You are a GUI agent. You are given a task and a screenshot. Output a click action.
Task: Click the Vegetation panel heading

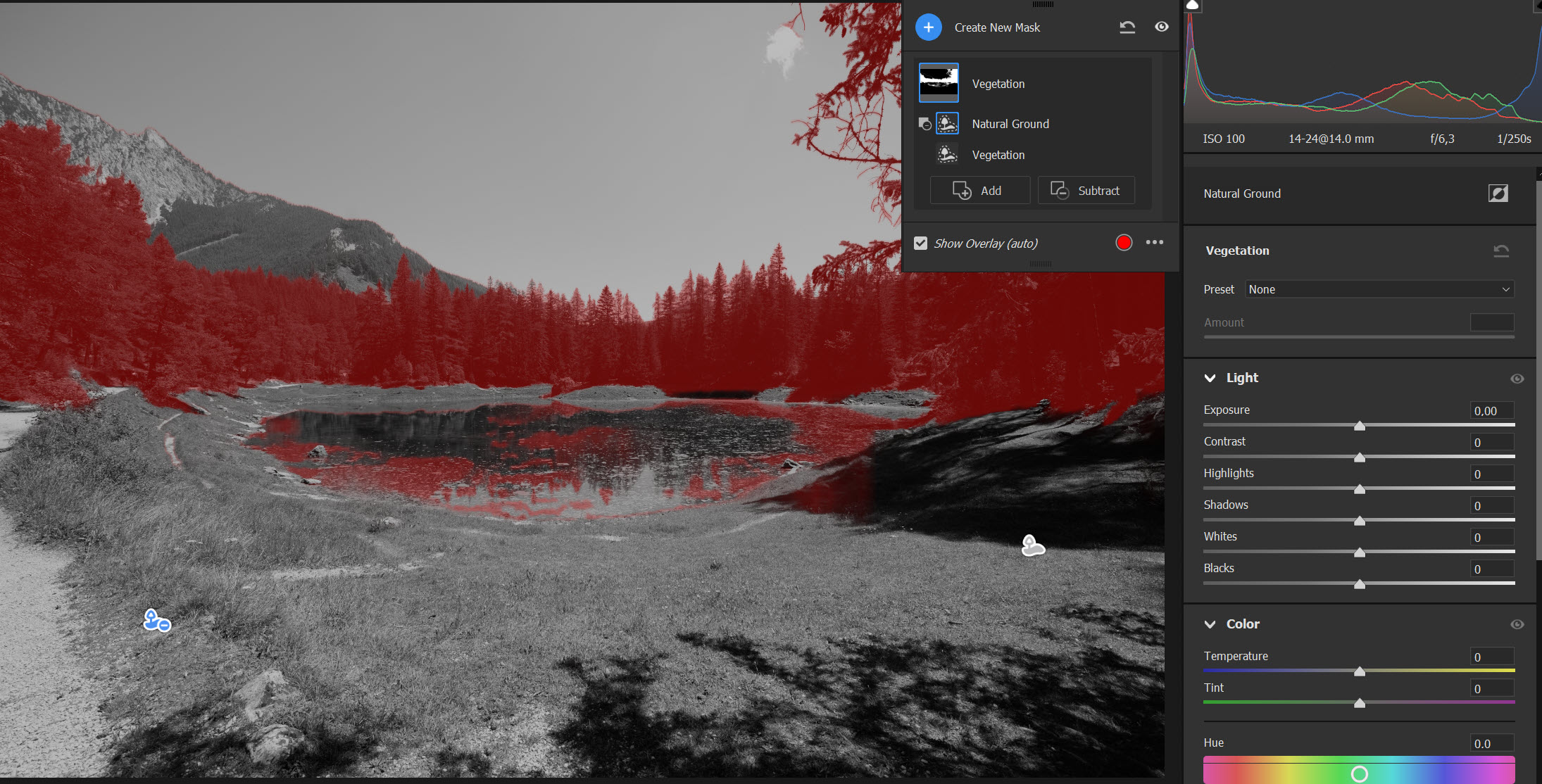(x=1237, y=251)
